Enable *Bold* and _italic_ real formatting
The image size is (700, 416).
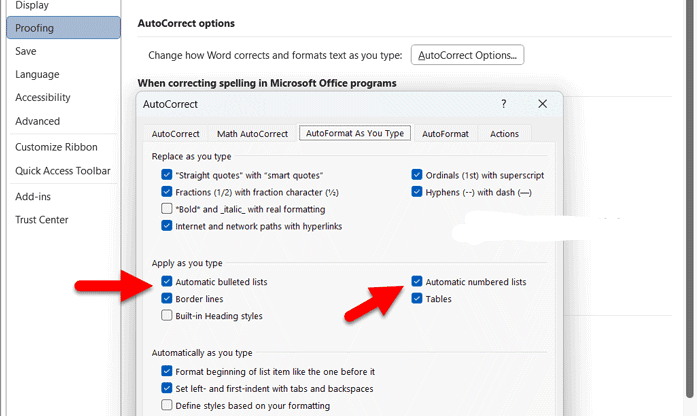(x=167, y=209)
